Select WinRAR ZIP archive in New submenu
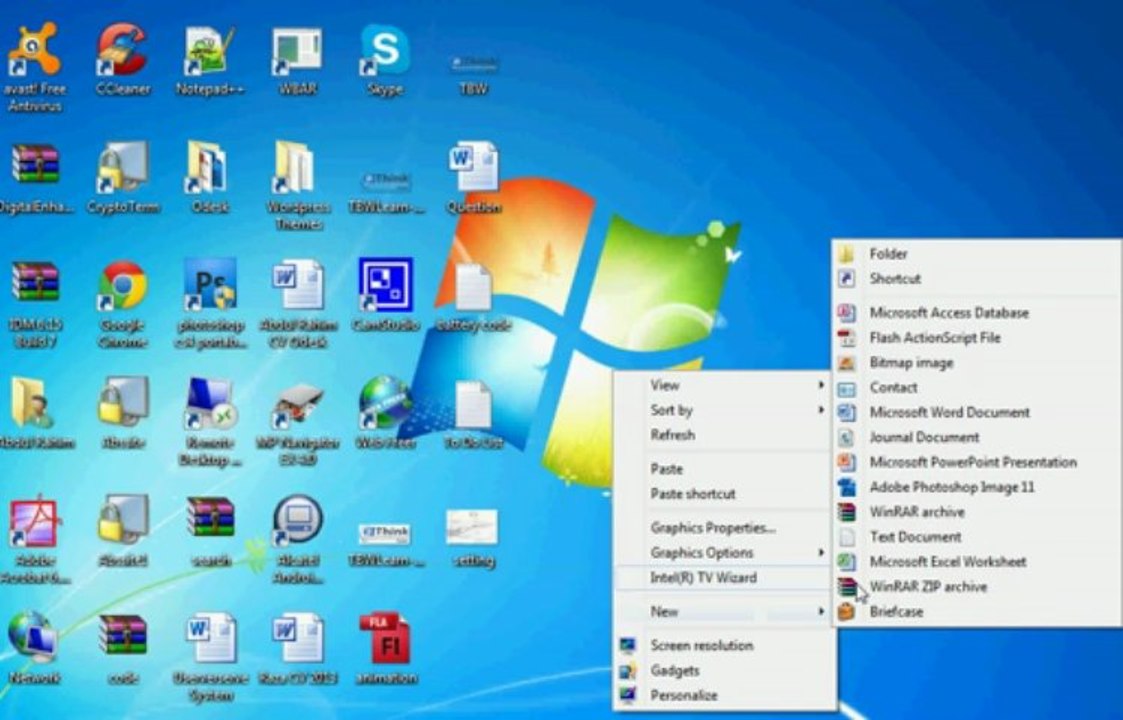 click(x=977, y=587)
